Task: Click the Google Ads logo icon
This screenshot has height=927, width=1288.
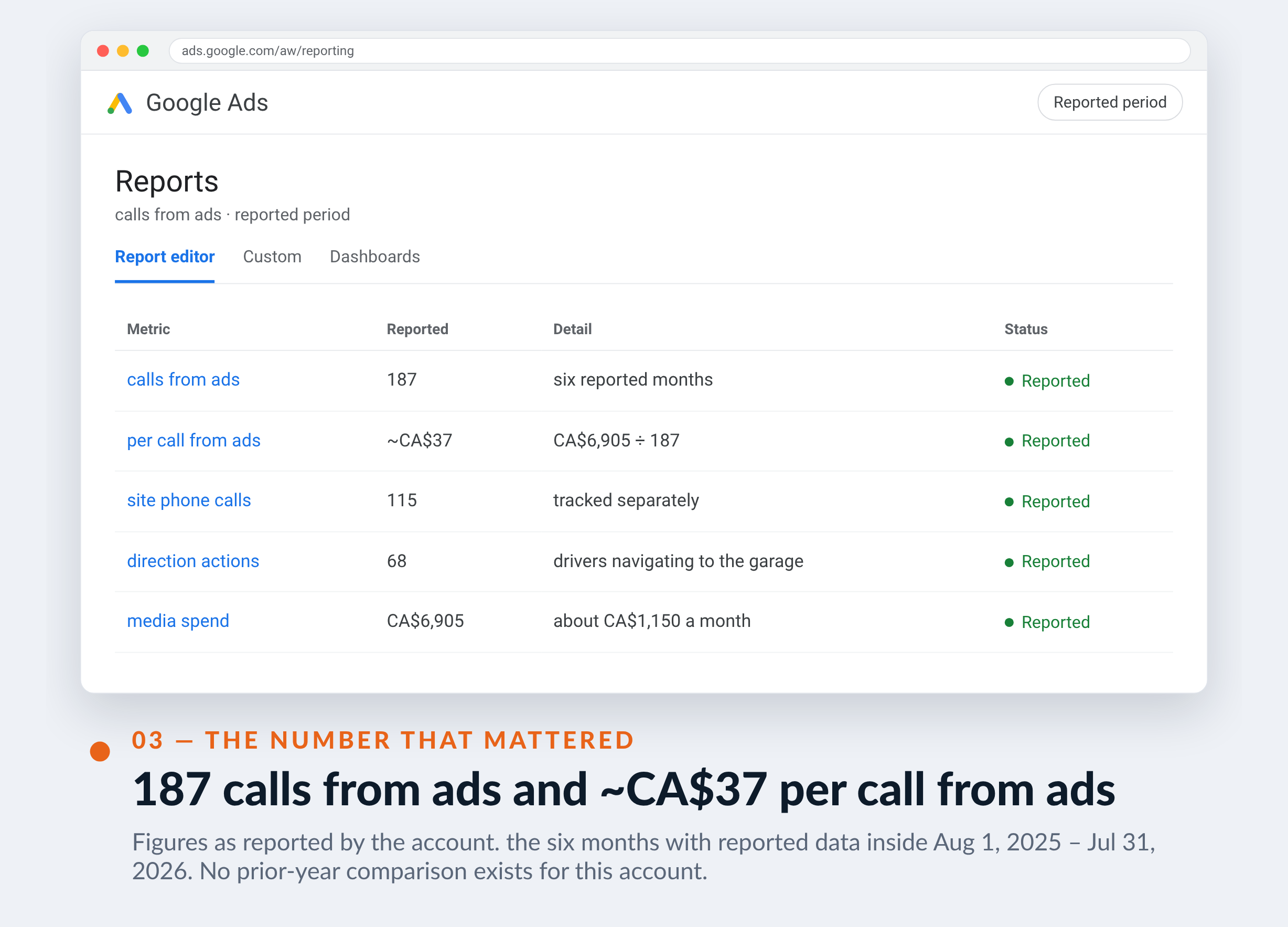Action: 120,103
